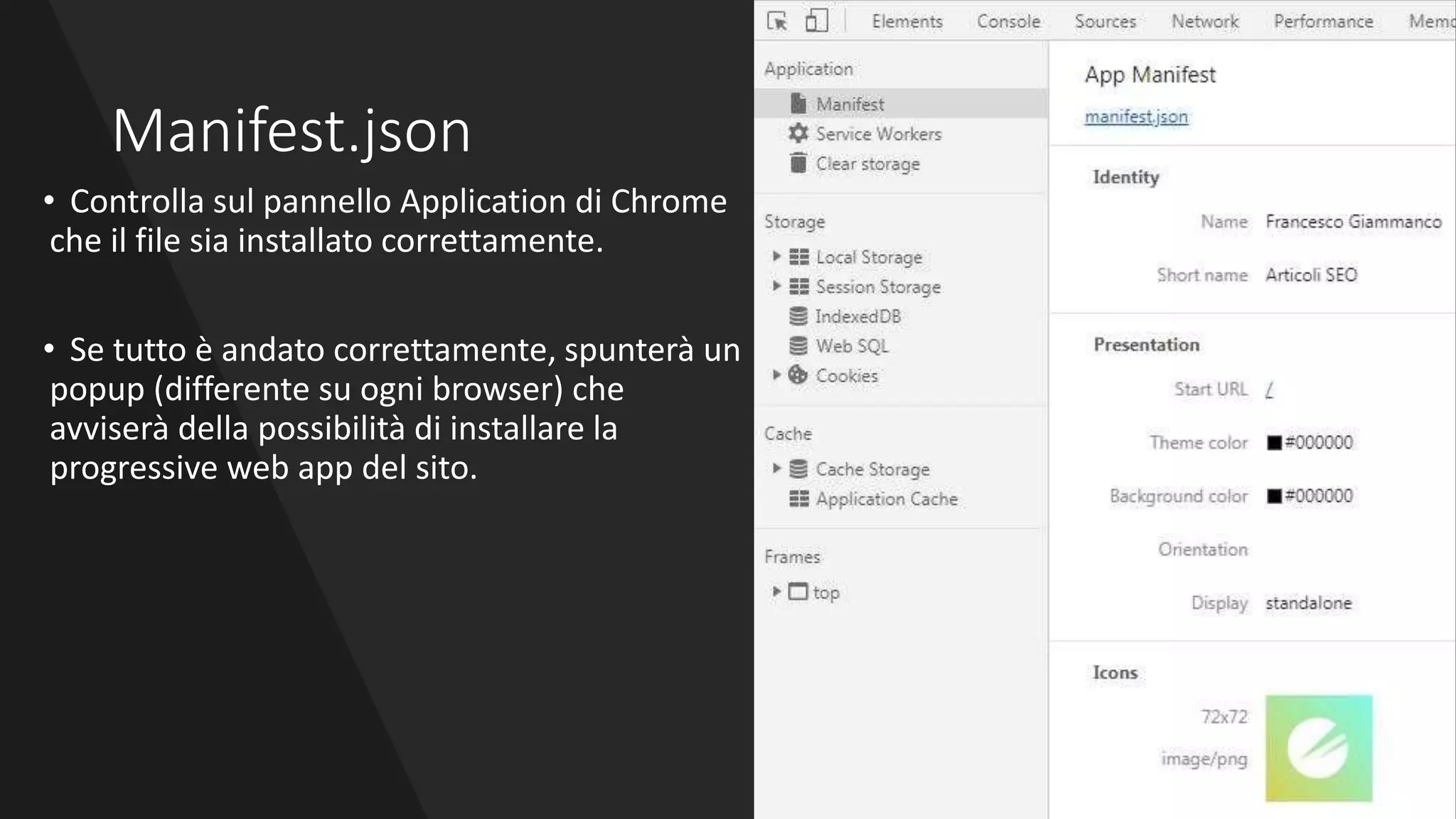Click the Manifest file icon
Screen dimensions: 1456x819
click(798, 104)
